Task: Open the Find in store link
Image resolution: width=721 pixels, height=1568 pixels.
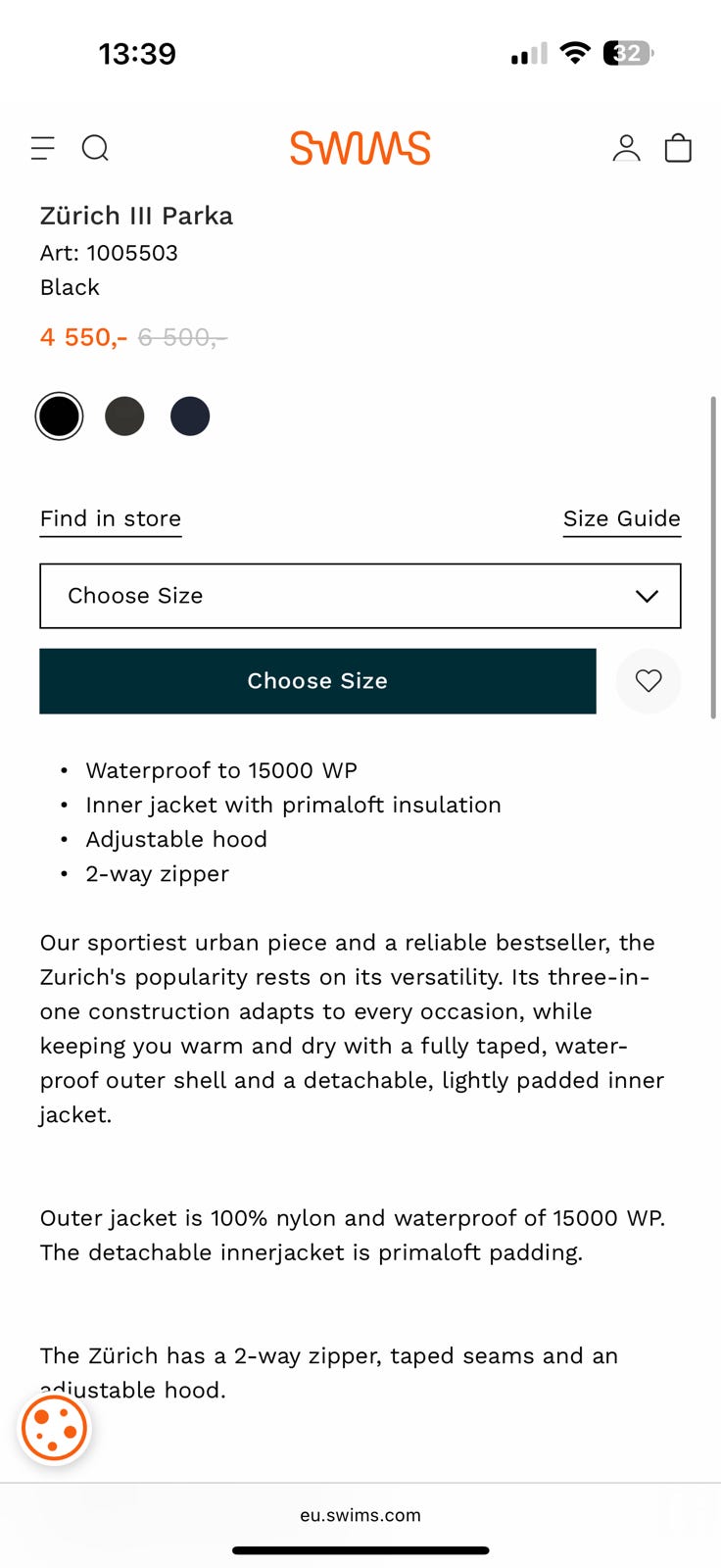Action: click(x=111, y=518)
